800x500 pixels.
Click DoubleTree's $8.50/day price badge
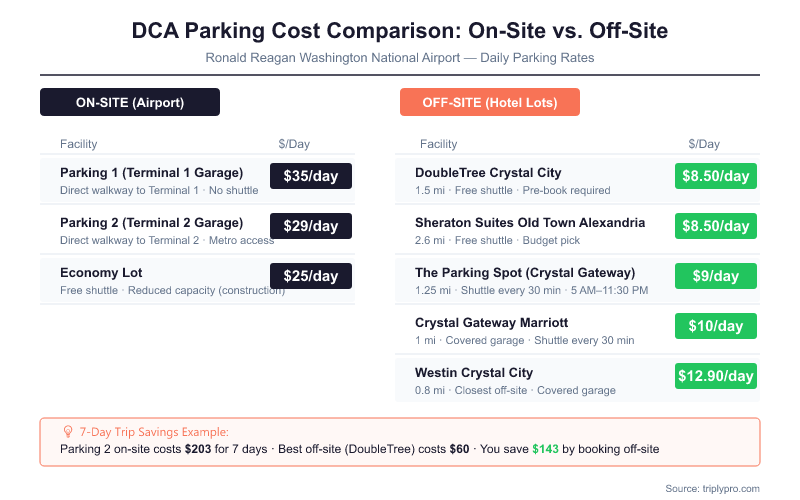[x=715, y=176]
